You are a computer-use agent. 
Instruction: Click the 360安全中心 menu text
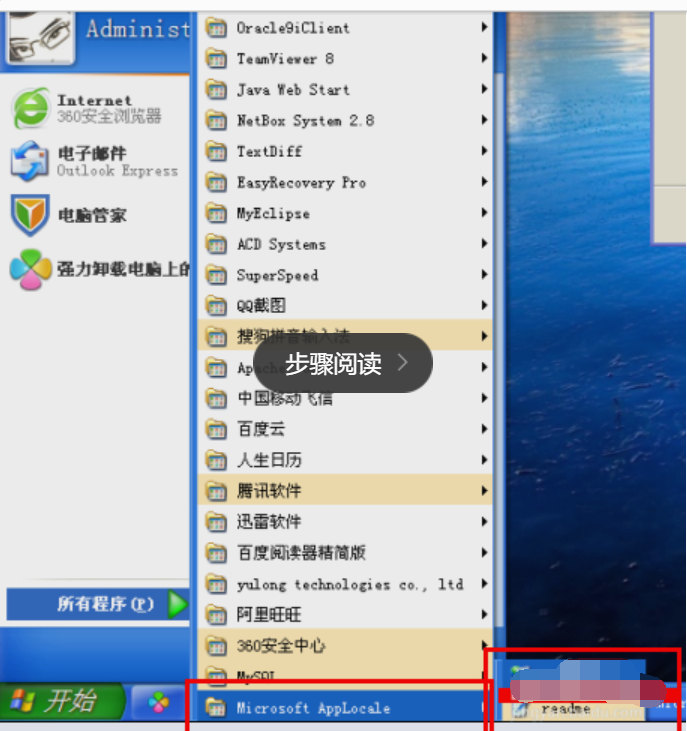(x=281, y=646)
